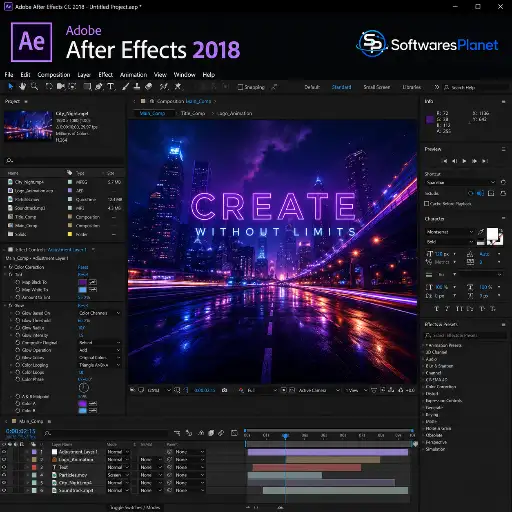
Task: Select the Pen tool
Action: tap(99, 87)
